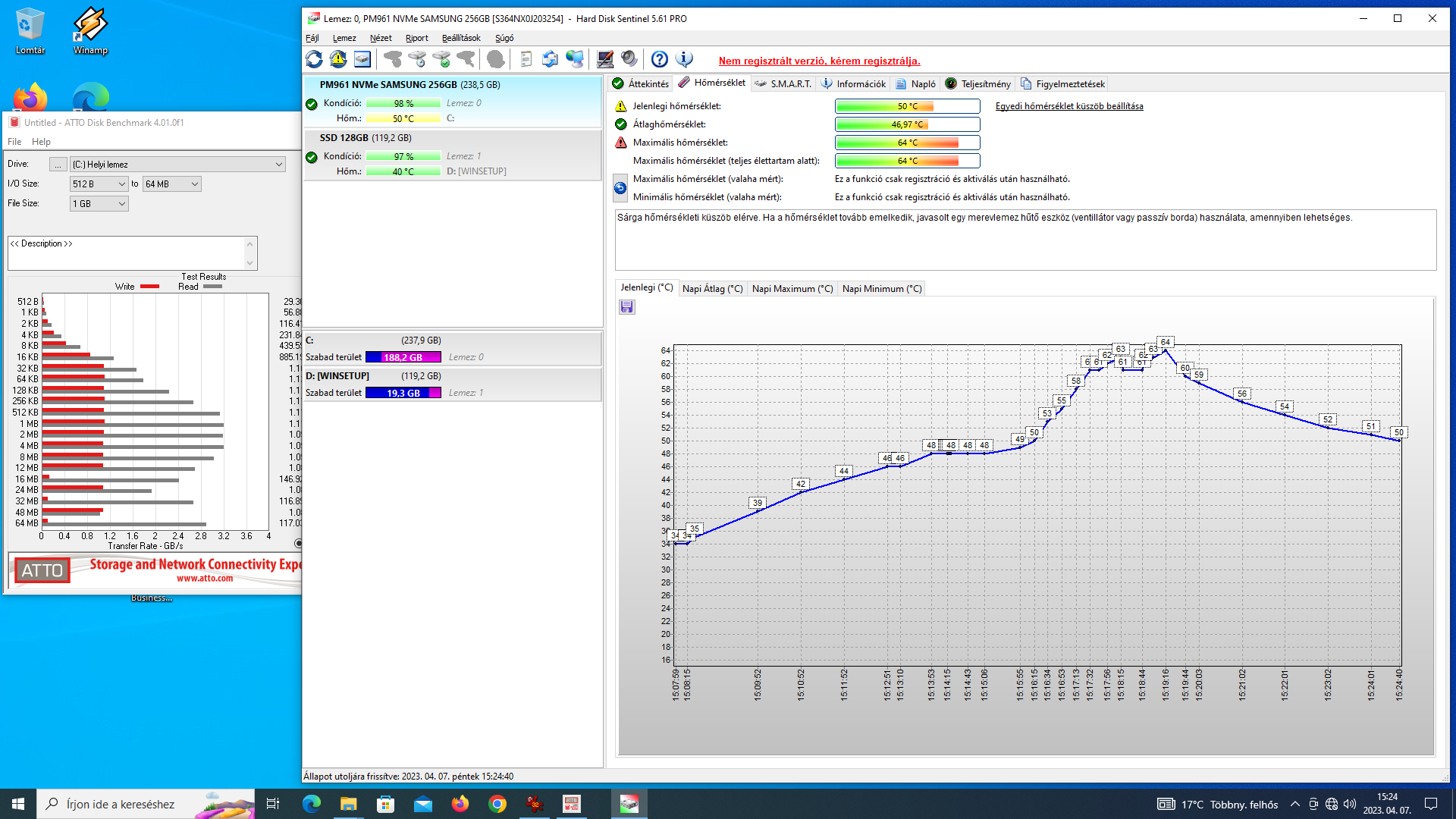Viewport: 1456px width, 819px height.
Task: Select the SSD 128GB disk entry
Action: pos(453,155)
